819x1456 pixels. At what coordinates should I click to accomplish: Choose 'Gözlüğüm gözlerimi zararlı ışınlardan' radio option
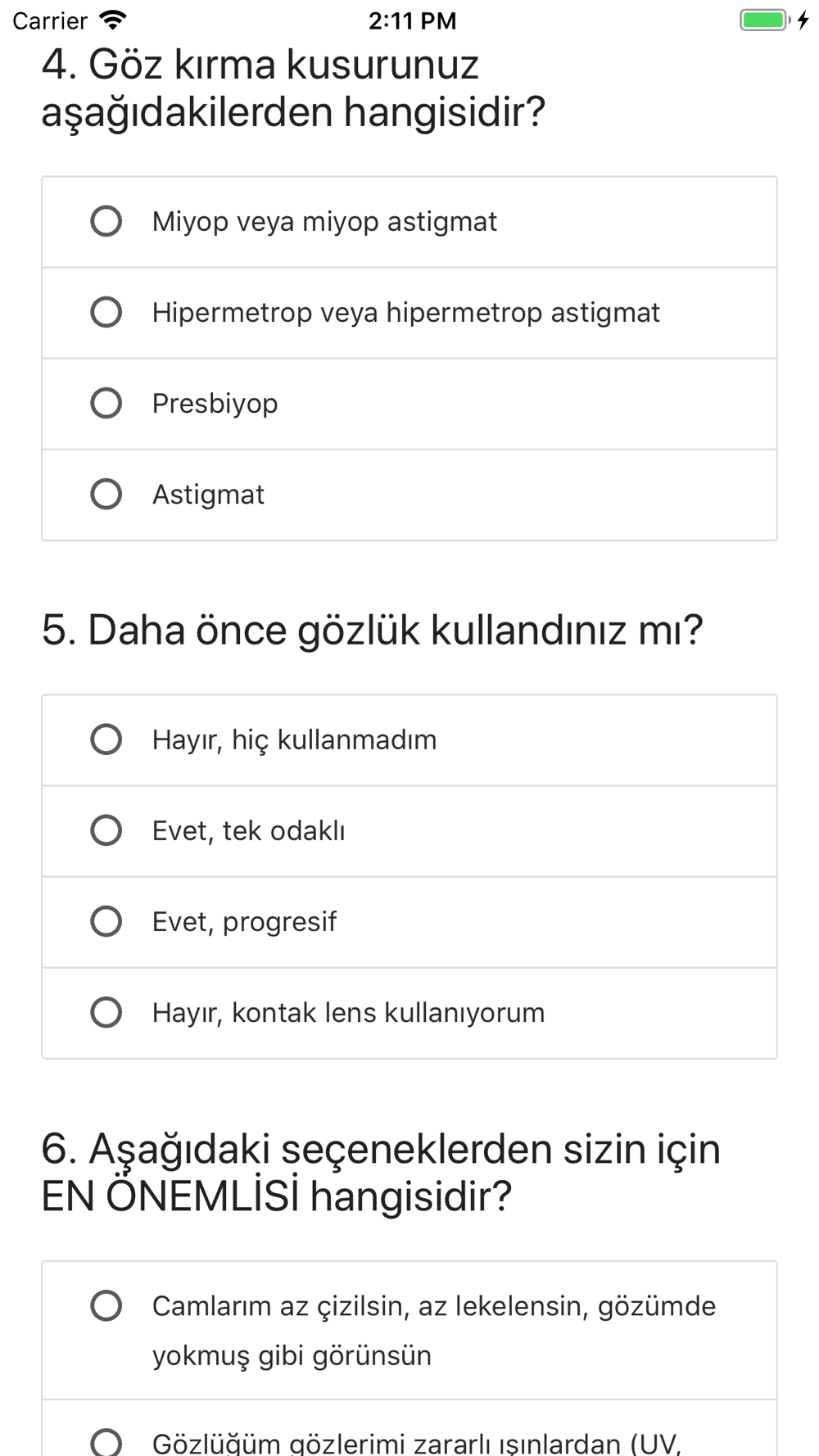[106, 1442]
